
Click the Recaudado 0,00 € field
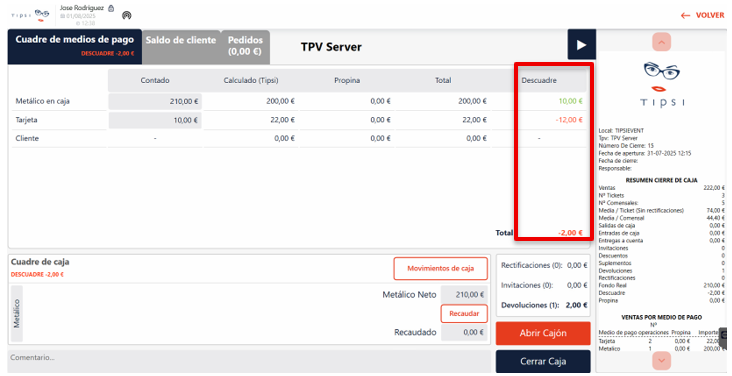(465, 332)
